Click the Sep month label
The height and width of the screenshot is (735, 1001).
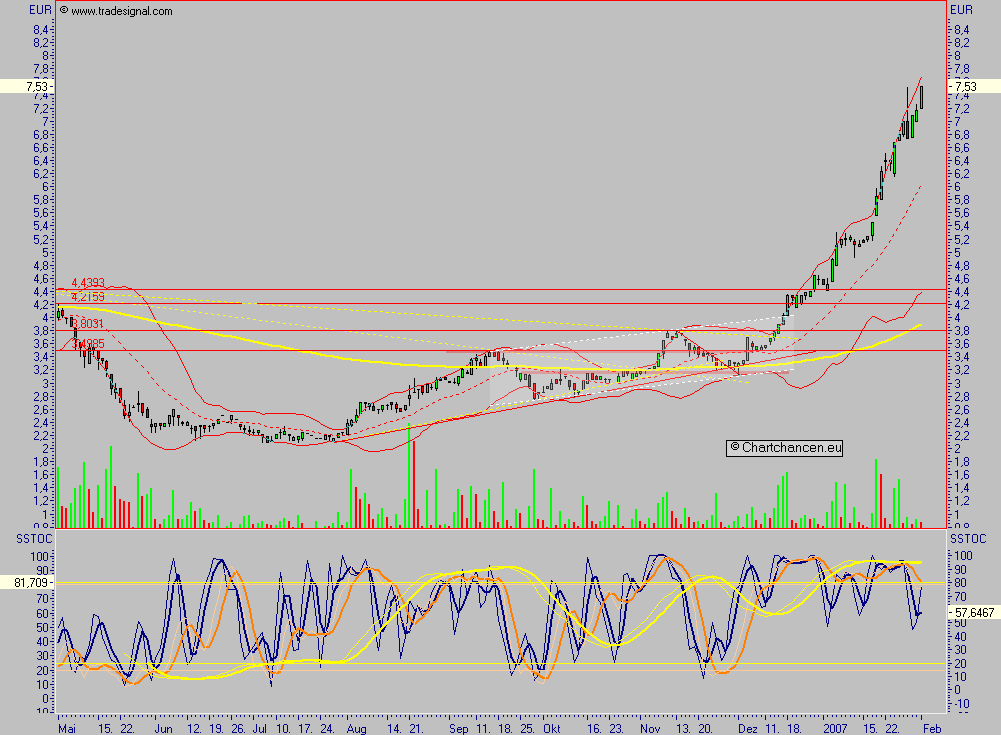[458, 729]
